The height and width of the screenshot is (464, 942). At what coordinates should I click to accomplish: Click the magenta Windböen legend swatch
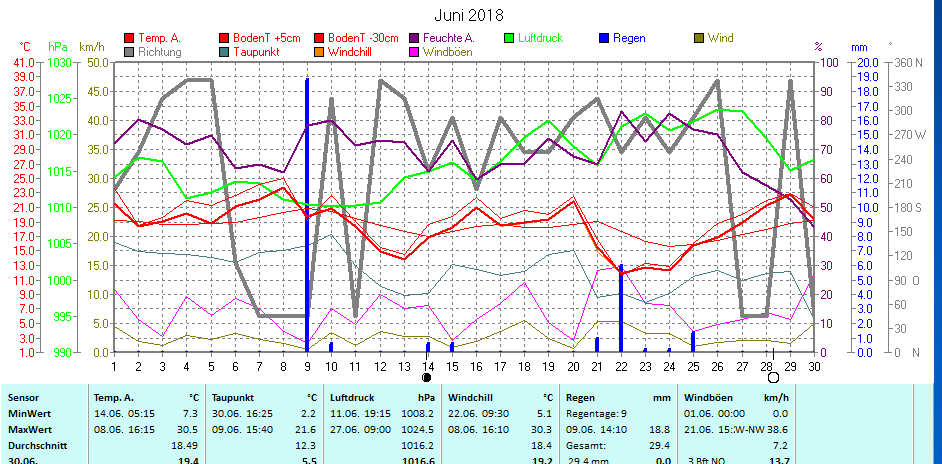click(x=413, y=52)
